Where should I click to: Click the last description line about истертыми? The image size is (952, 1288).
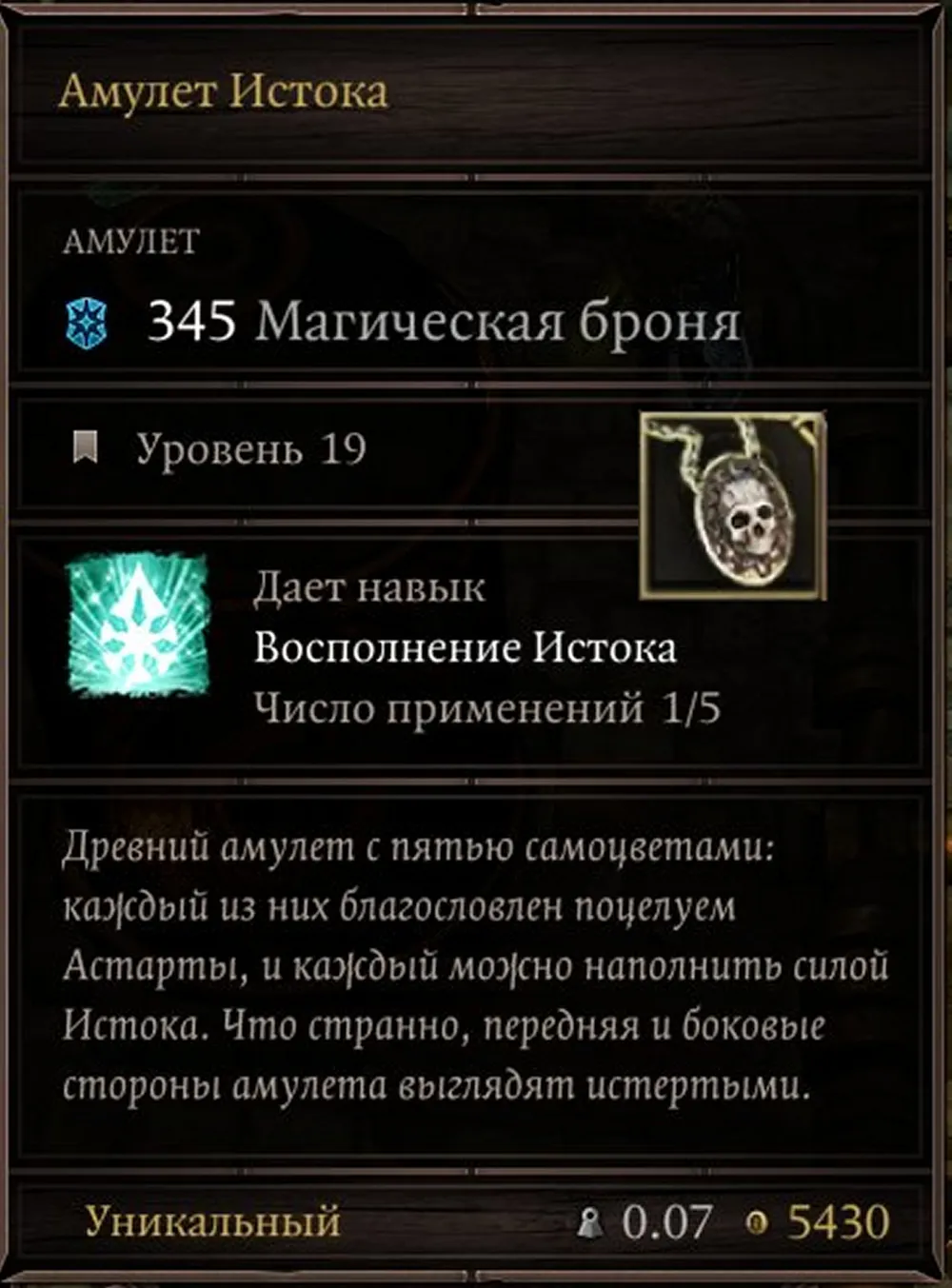[x=436, y=1086]
